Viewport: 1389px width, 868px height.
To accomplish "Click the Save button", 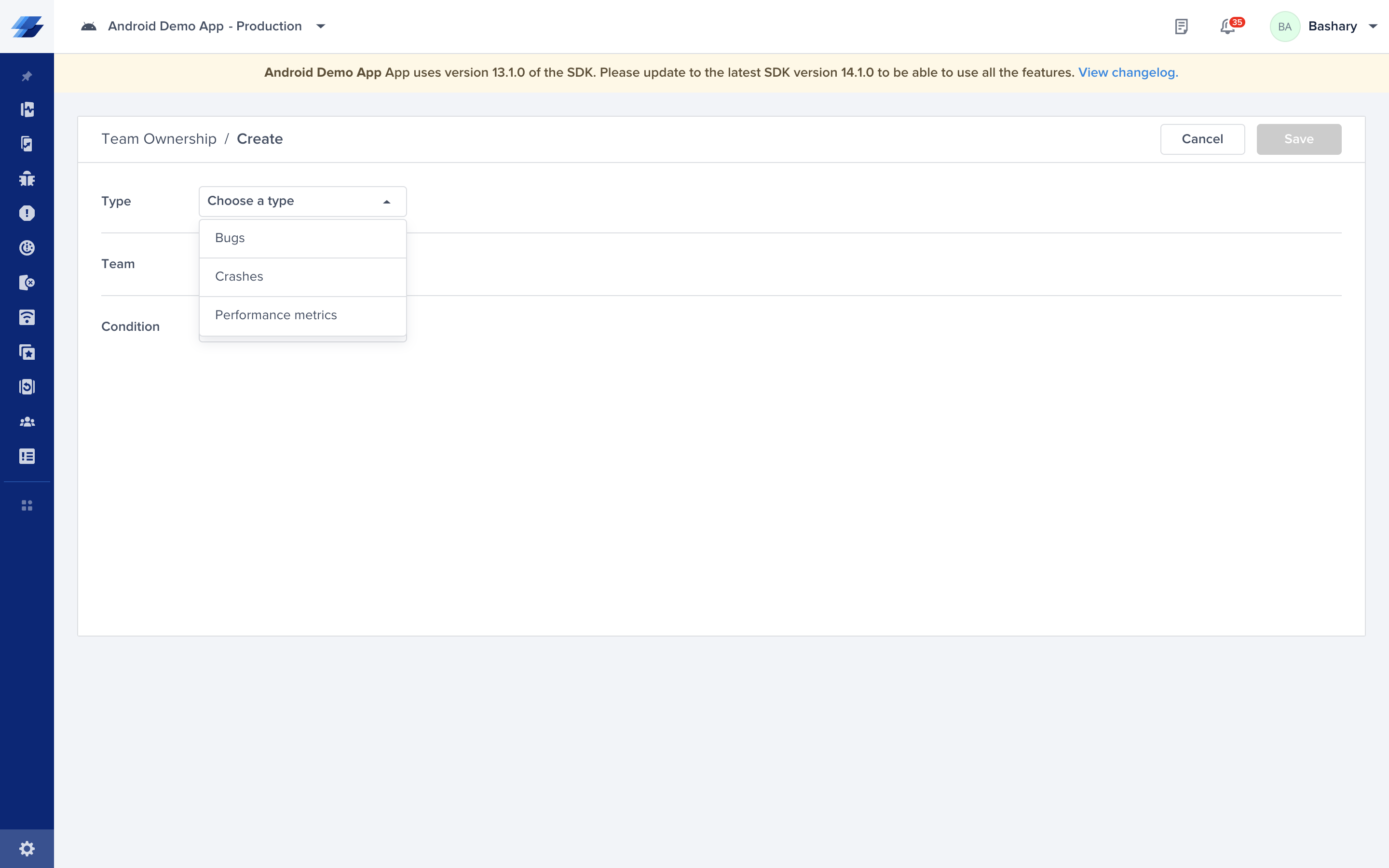I will click(1299, 139).
